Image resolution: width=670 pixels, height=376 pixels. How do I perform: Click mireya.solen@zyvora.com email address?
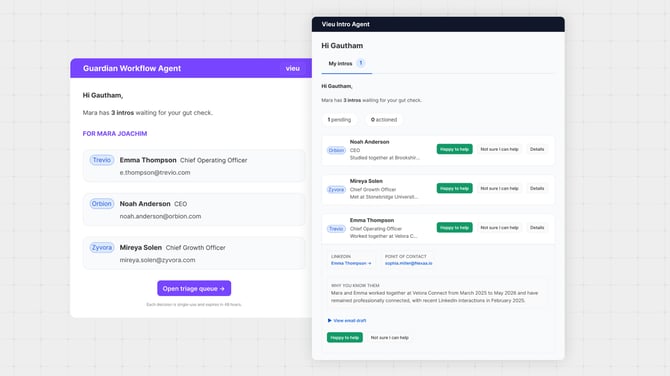(157, 260)
